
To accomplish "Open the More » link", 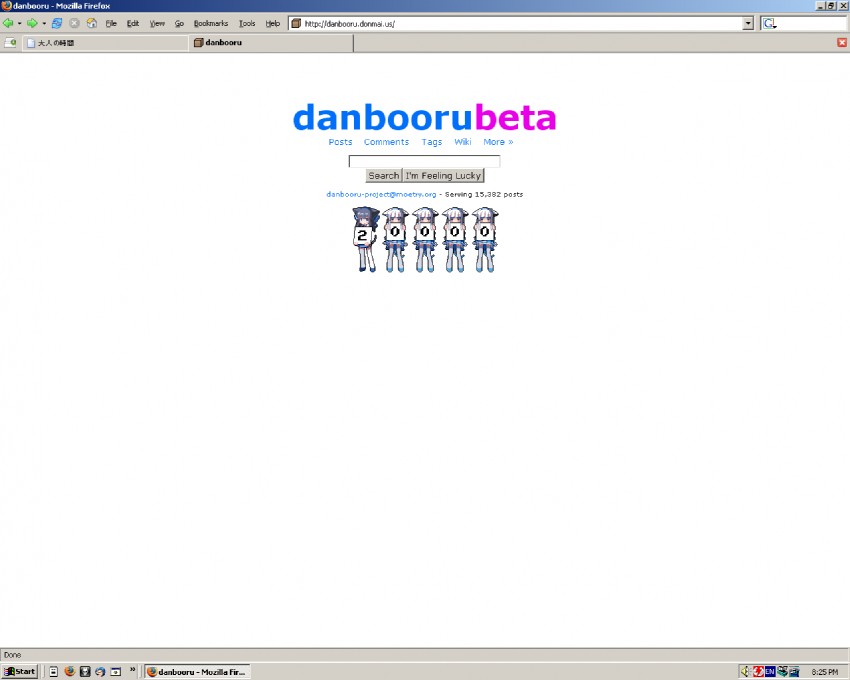I will pos(498,142).
